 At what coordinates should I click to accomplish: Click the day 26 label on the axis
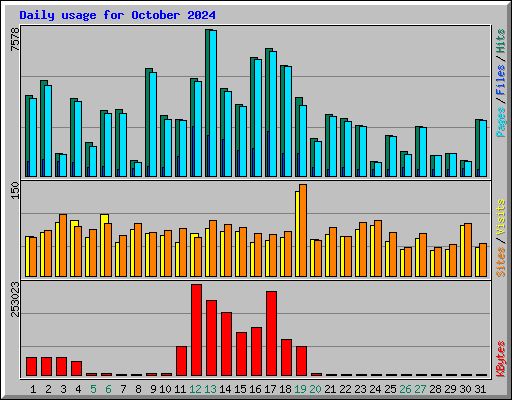(x=406, y=389)
